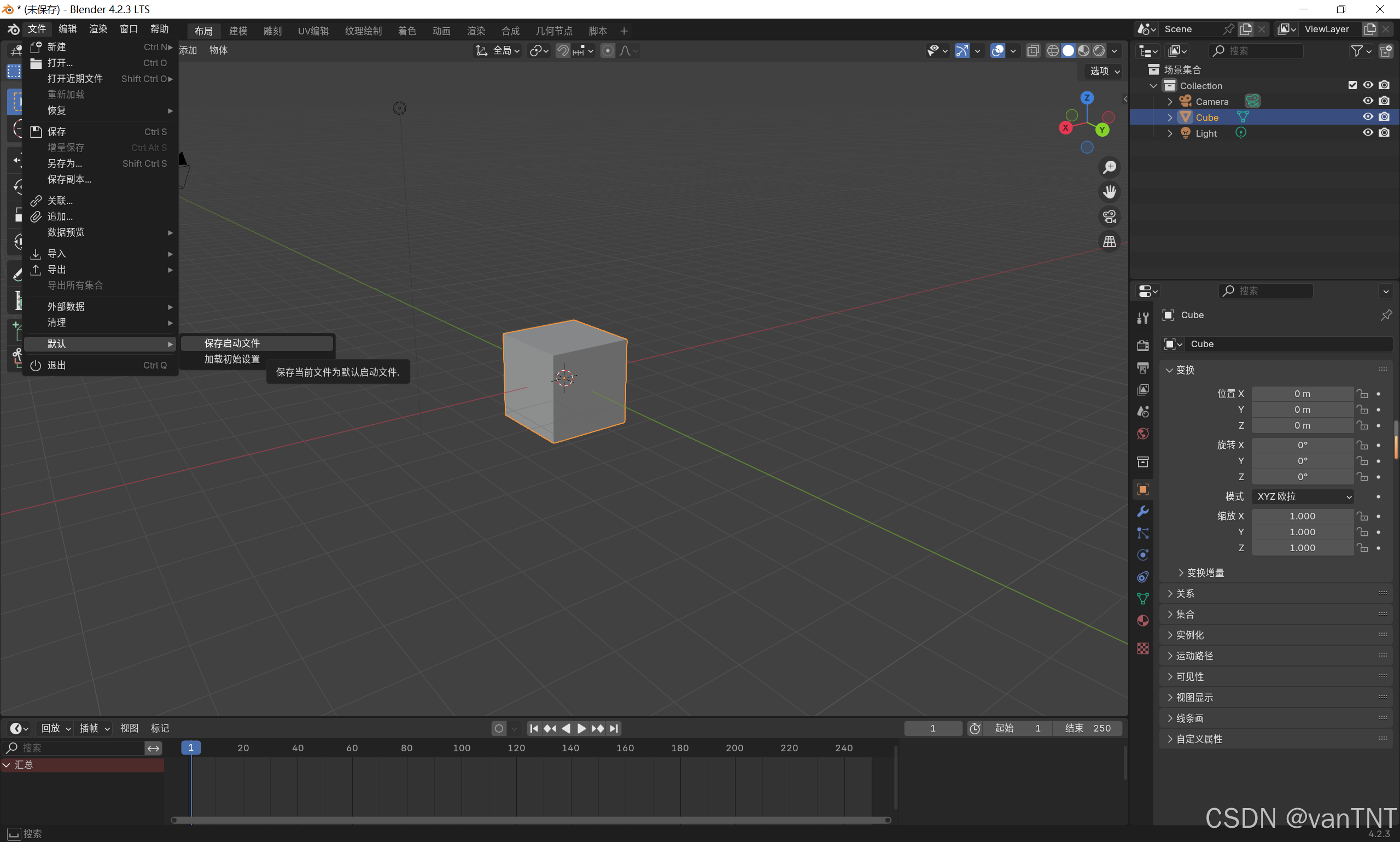1400x842 pixels.
Task: Expand the 关系 panel
Action: click(1185, 593)
